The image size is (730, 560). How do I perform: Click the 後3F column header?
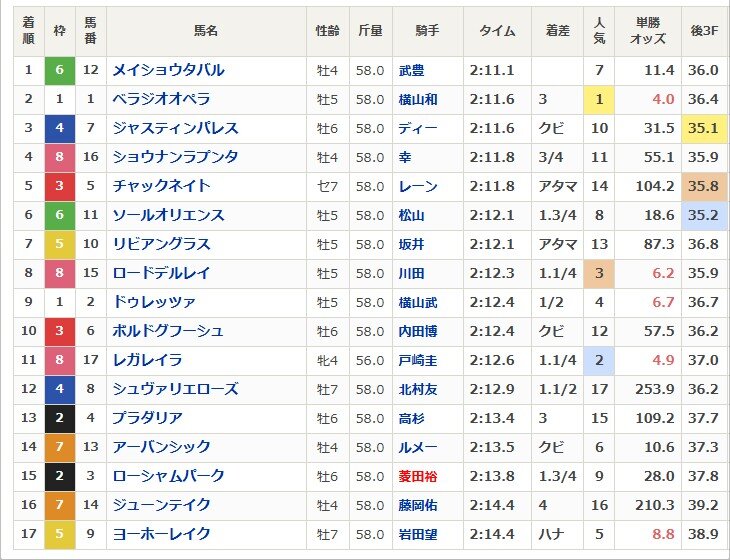[704, 31]
